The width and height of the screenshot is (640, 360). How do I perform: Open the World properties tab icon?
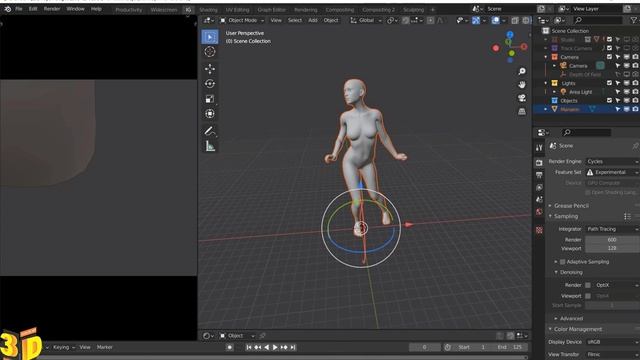(539, 212)
